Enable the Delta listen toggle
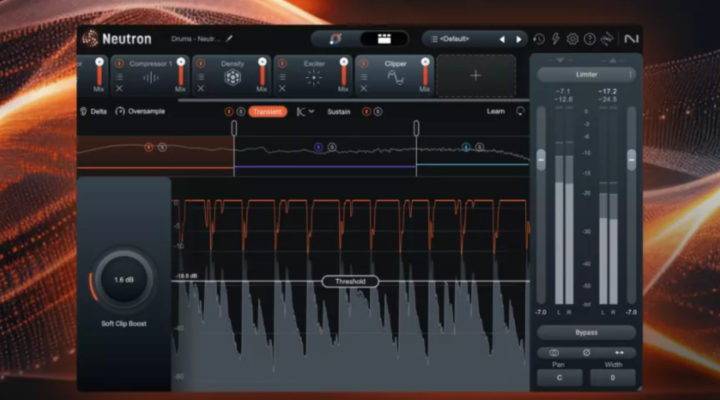This screenshot has height=400, width=720. click(94, 112)
